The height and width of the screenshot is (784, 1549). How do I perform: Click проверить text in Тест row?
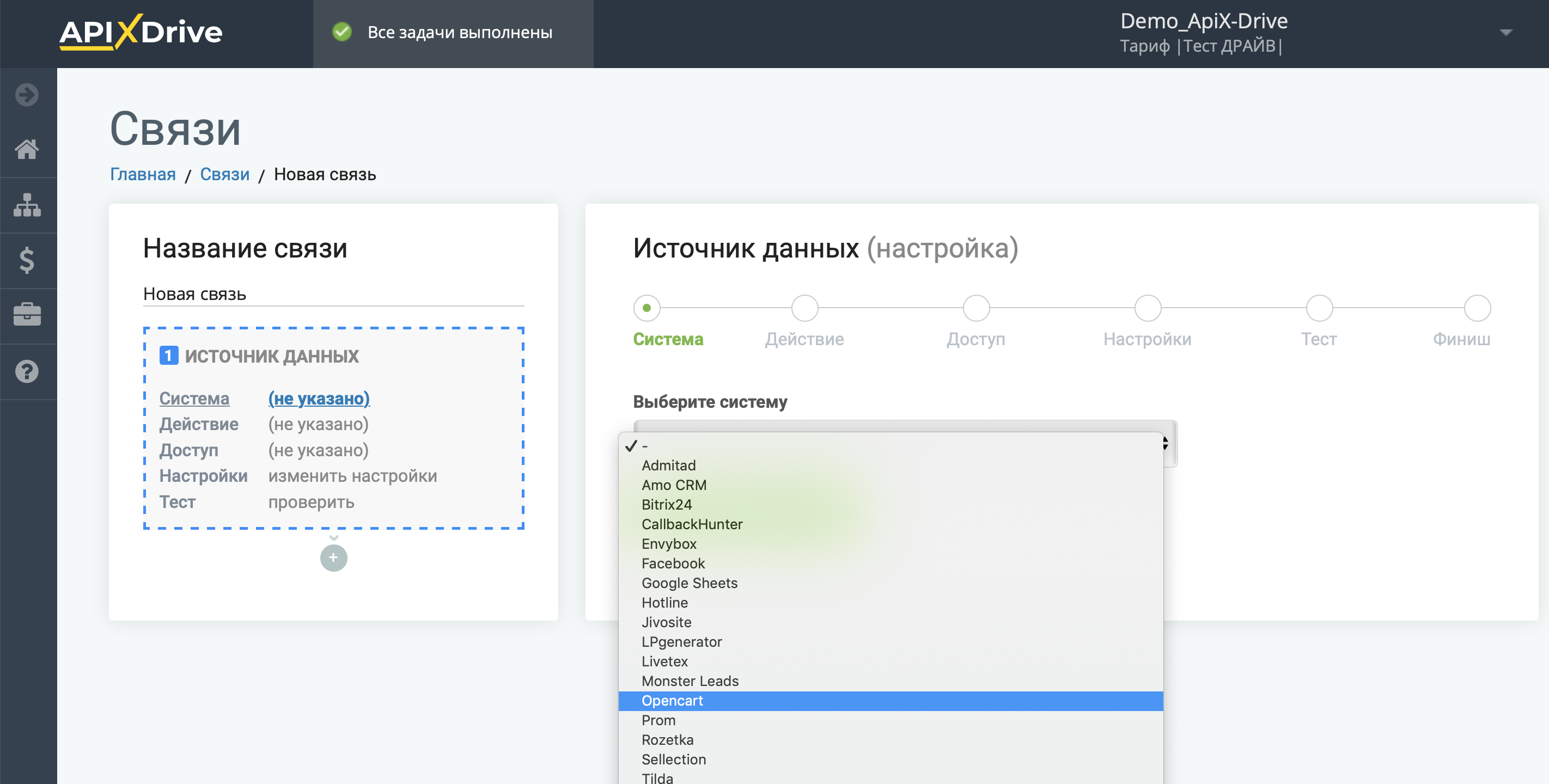(311, 502)
